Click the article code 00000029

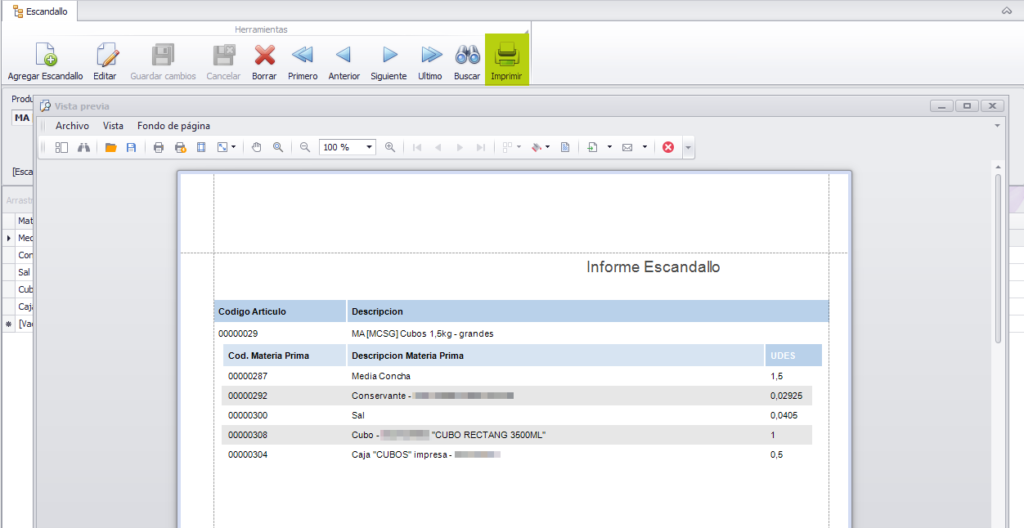tap(238, 333)
